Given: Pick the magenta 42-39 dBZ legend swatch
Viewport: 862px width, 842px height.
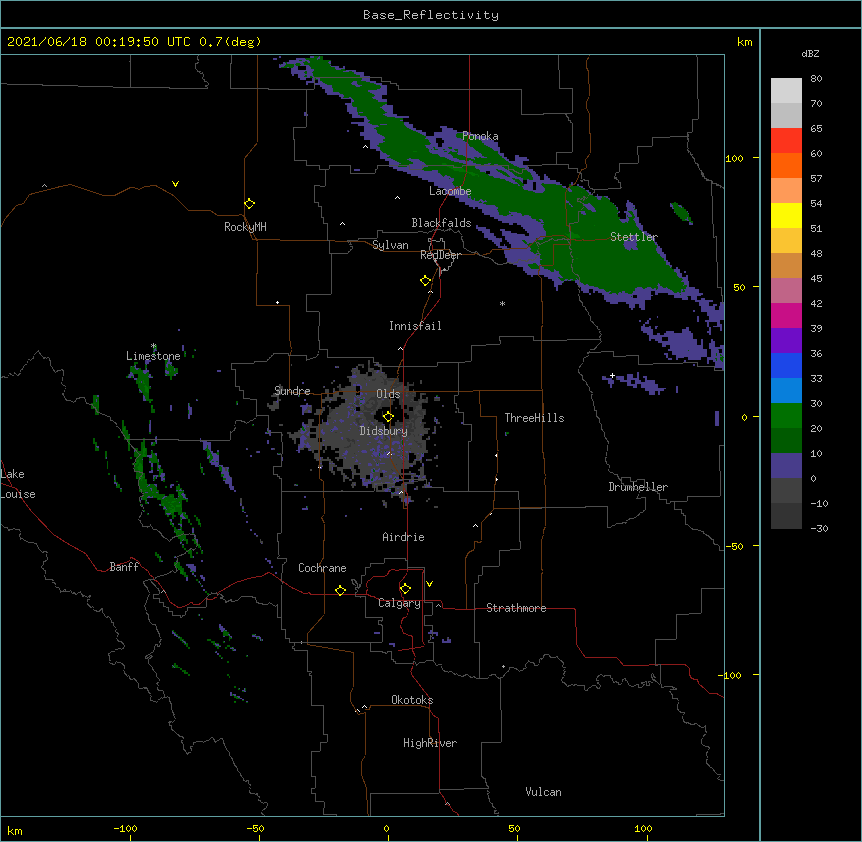Looking at the screenshot, I should (x=786, y=315).
